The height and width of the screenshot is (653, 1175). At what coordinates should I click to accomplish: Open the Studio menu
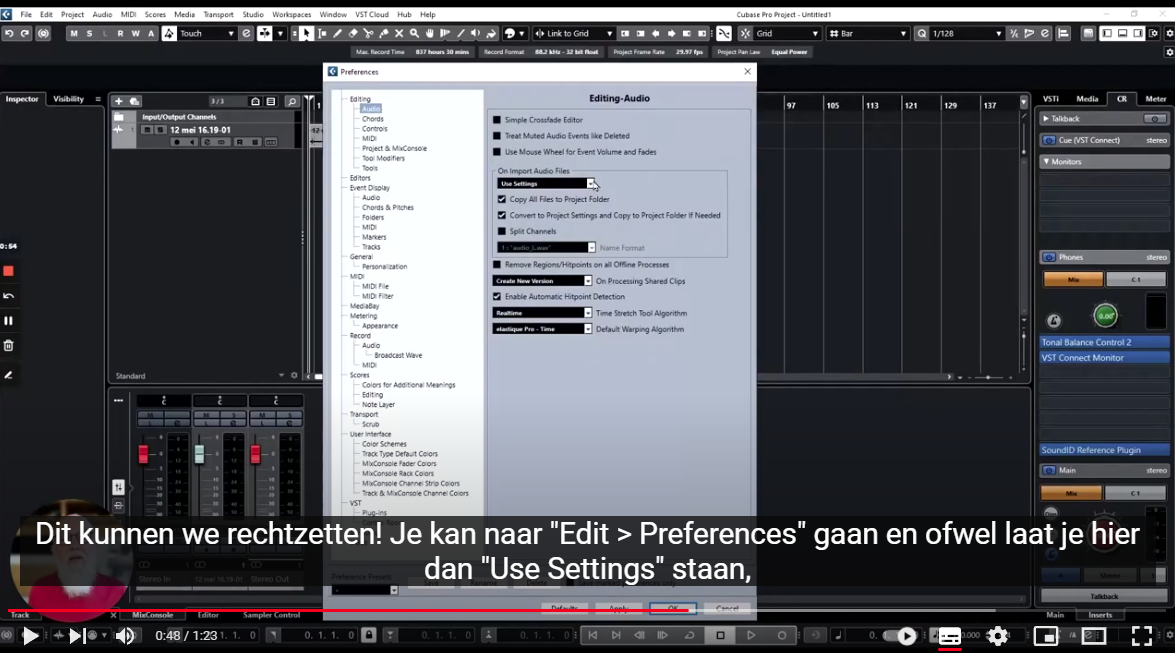pos(253,14)
